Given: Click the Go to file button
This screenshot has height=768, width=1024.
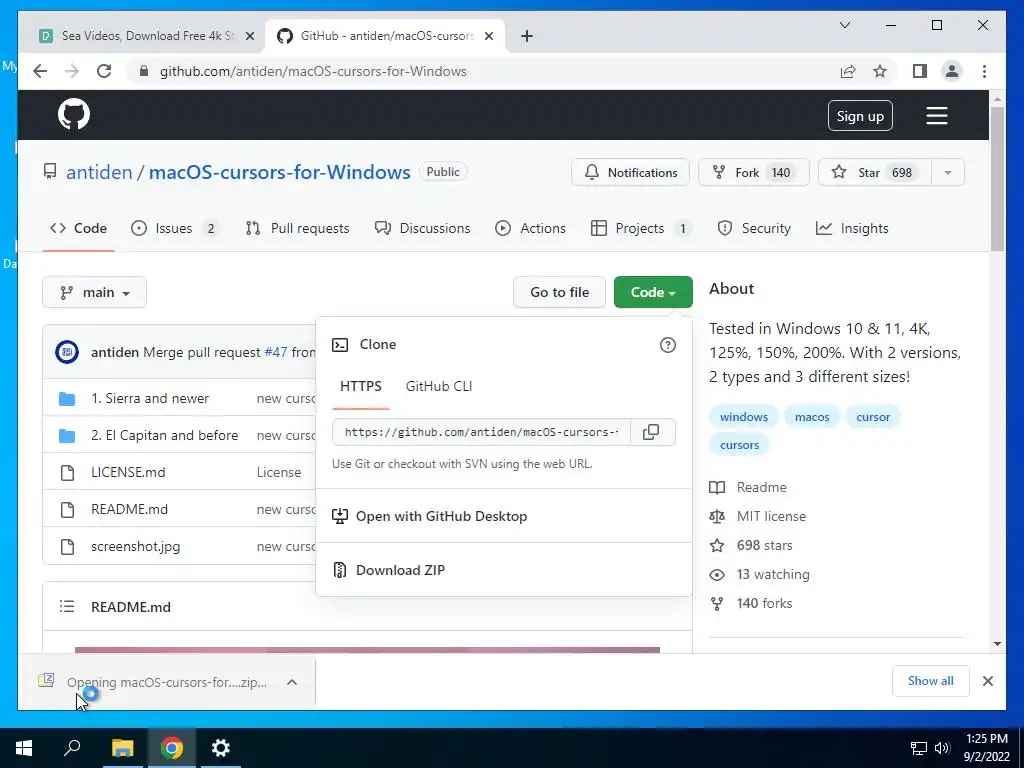Looking at the screenshot, I should coord(560,292).
